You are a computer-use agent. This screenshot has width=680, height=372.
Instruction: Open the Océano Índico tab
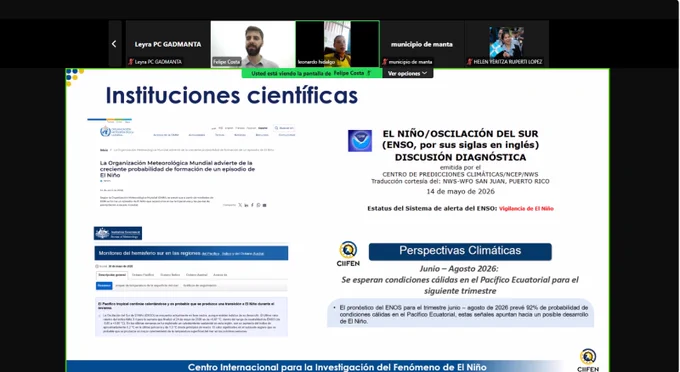pos(170,275)
